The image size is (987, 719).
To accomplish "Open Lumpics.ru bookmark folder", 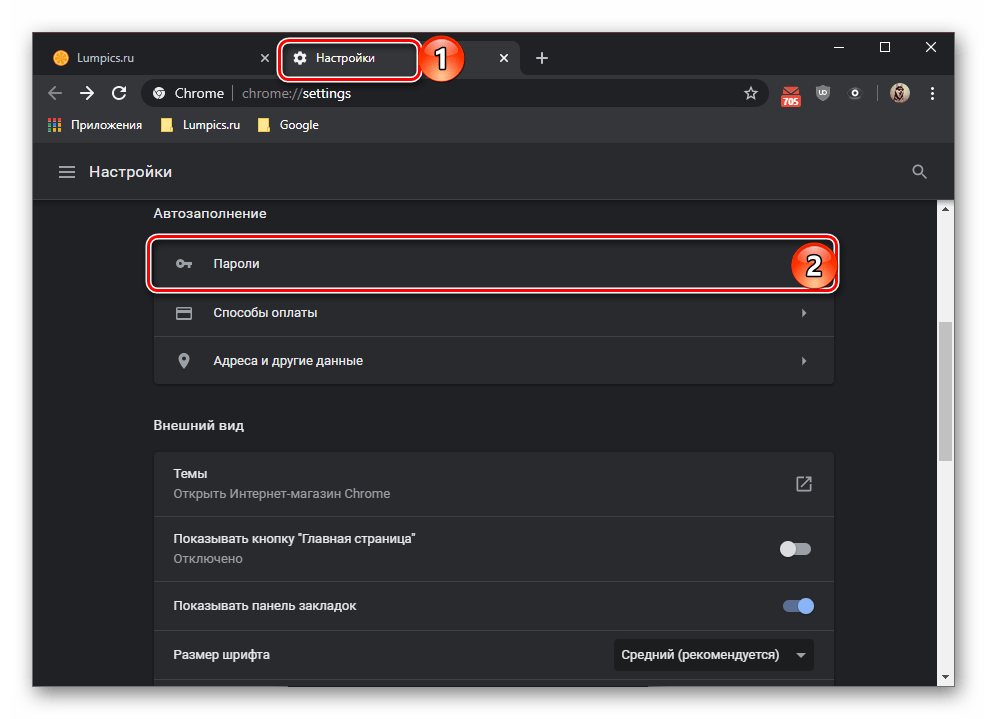I will (200, 125).
